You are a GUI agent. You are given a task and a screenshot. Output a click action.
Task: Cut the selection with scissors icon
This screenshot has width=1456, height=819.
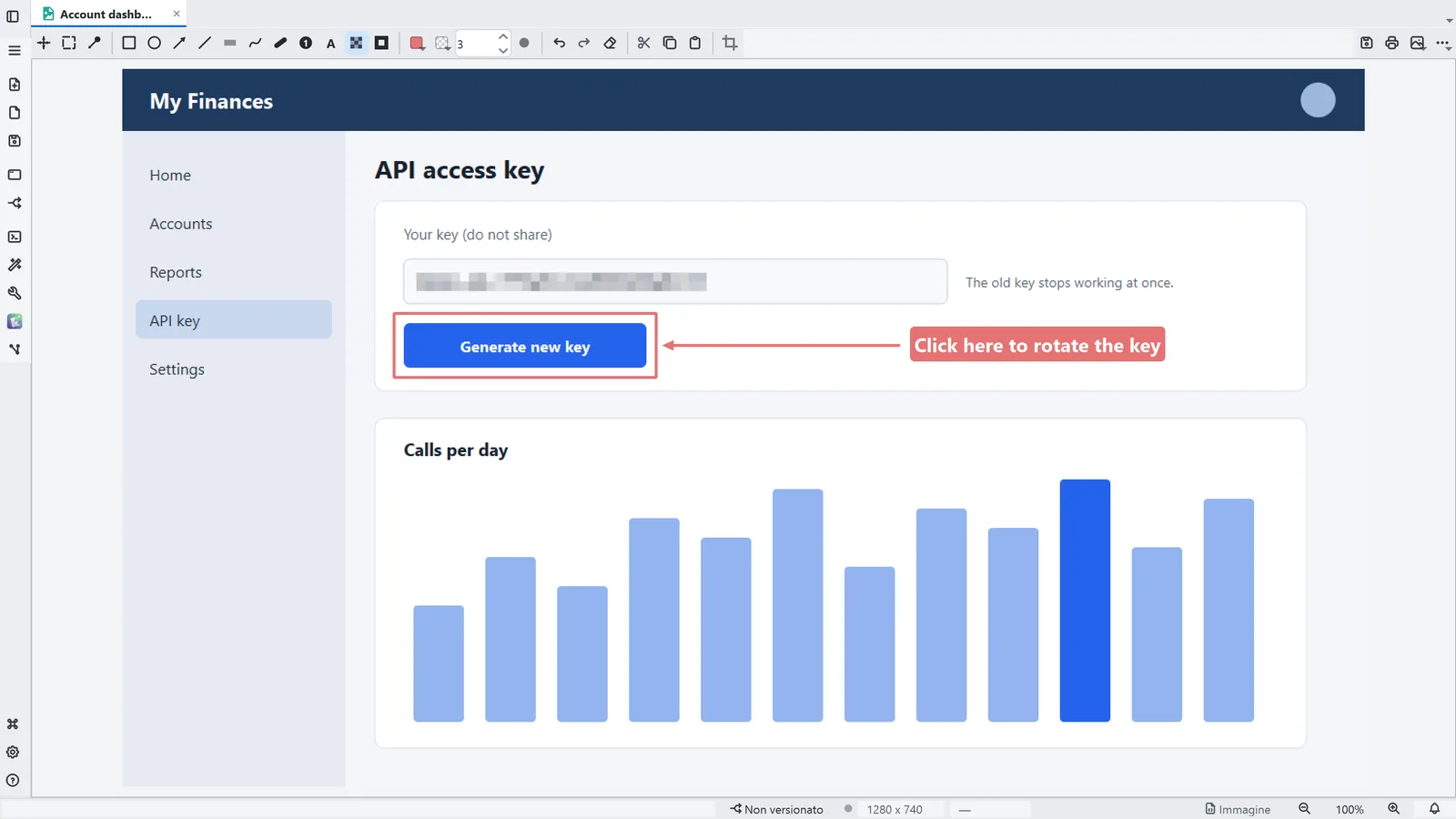643,43
